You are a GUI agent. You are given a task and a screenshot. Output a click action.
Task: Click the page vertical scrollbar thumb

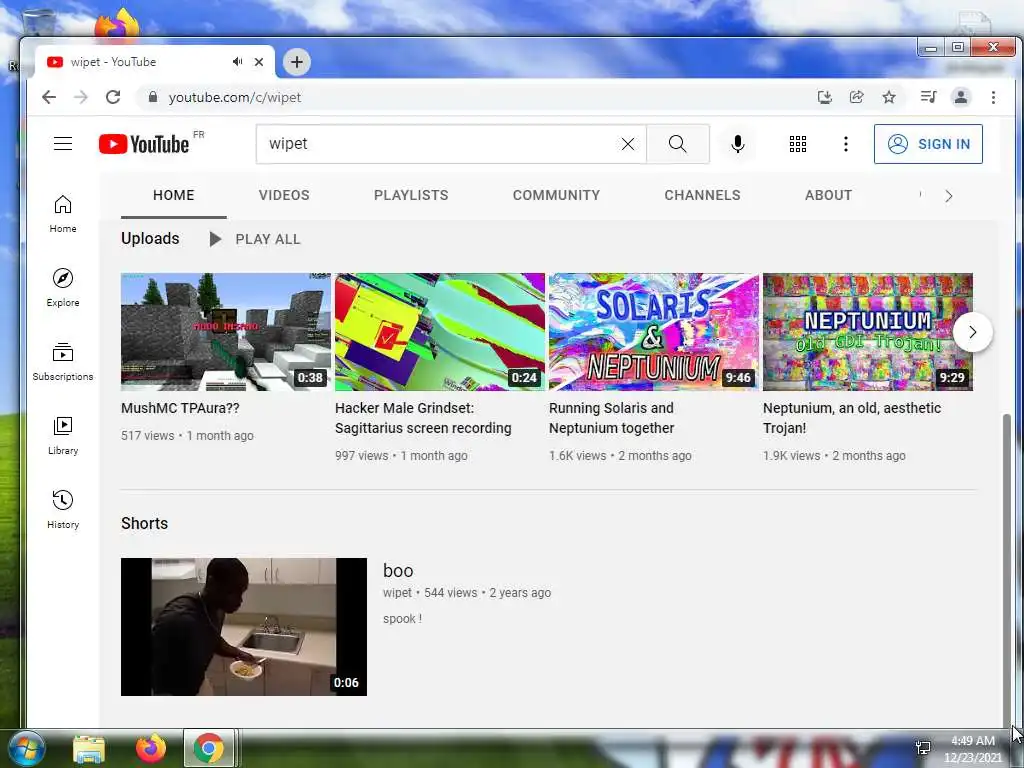coord(1006,568)
